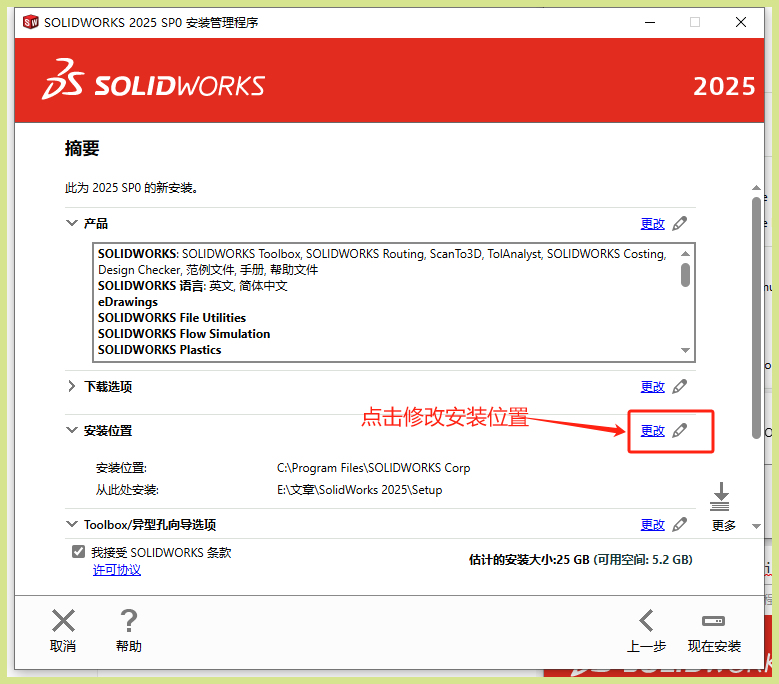Click the 更改 link for Toolbox options
This screenshot has height=684, width=779.
pyautogui.click(x=652, y=525)
